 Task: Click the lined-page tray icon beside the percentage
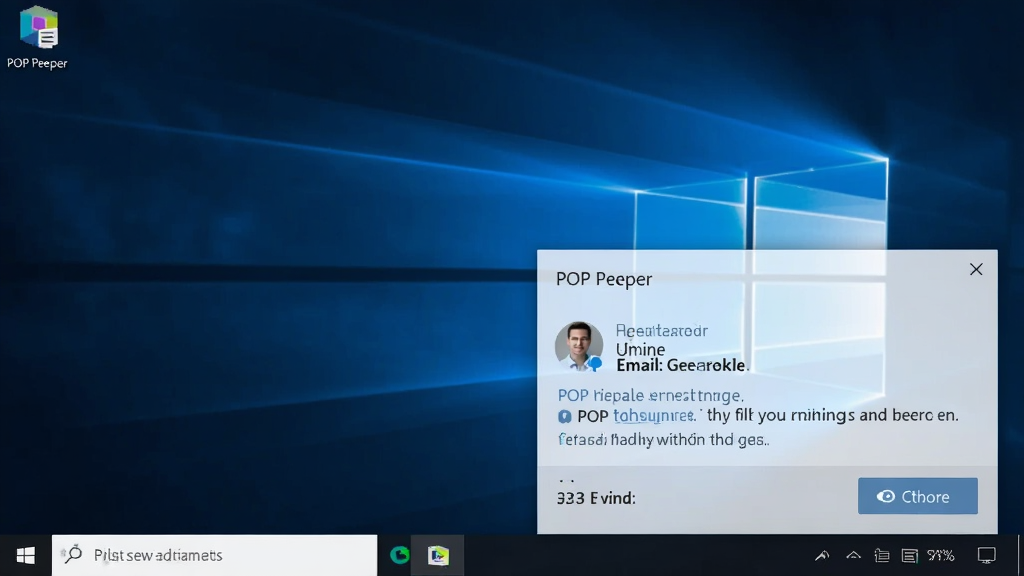[909, 555]
